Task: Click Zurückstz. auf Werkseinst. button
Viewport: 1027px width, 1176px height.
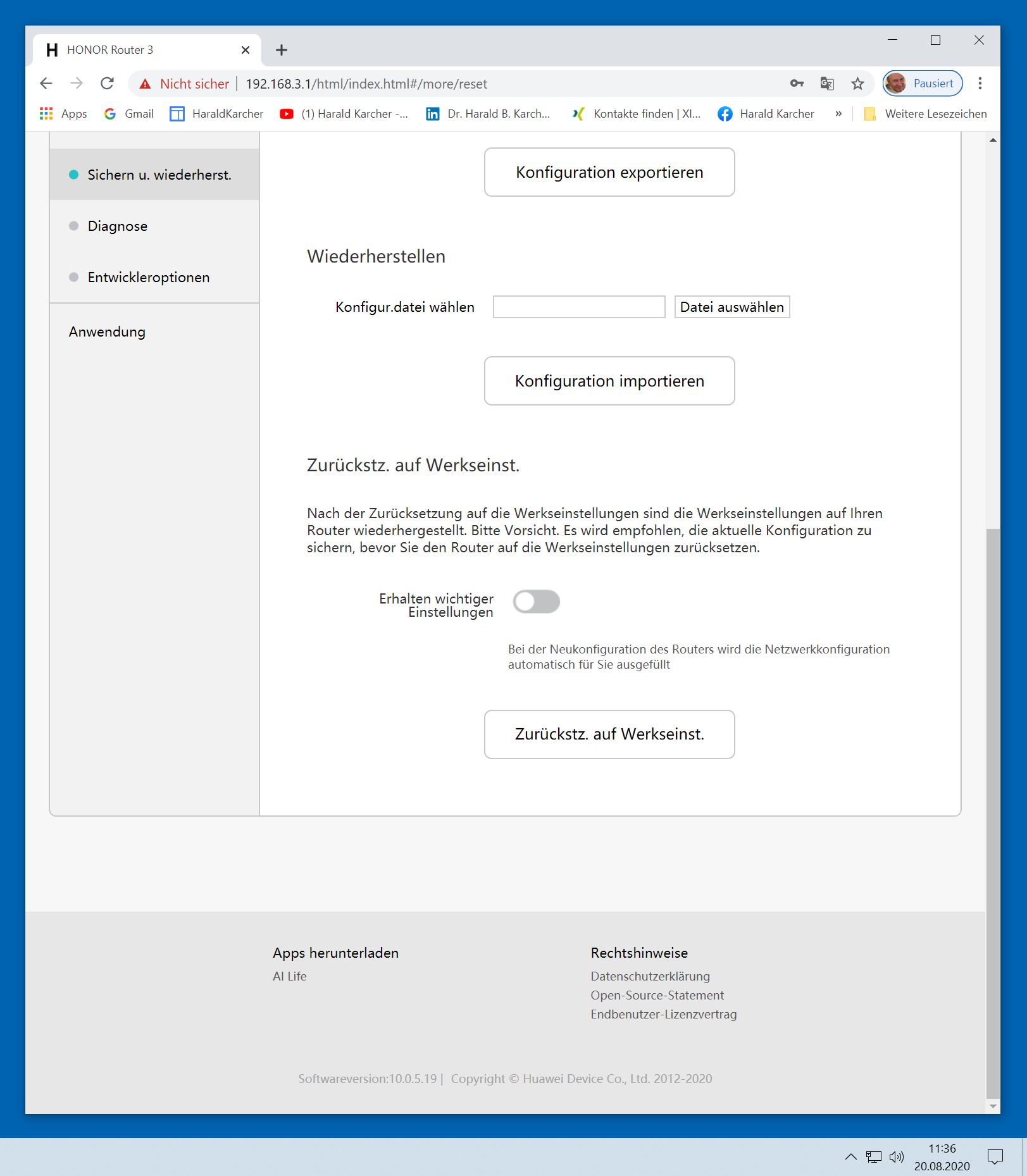Action: pos(609,734)
